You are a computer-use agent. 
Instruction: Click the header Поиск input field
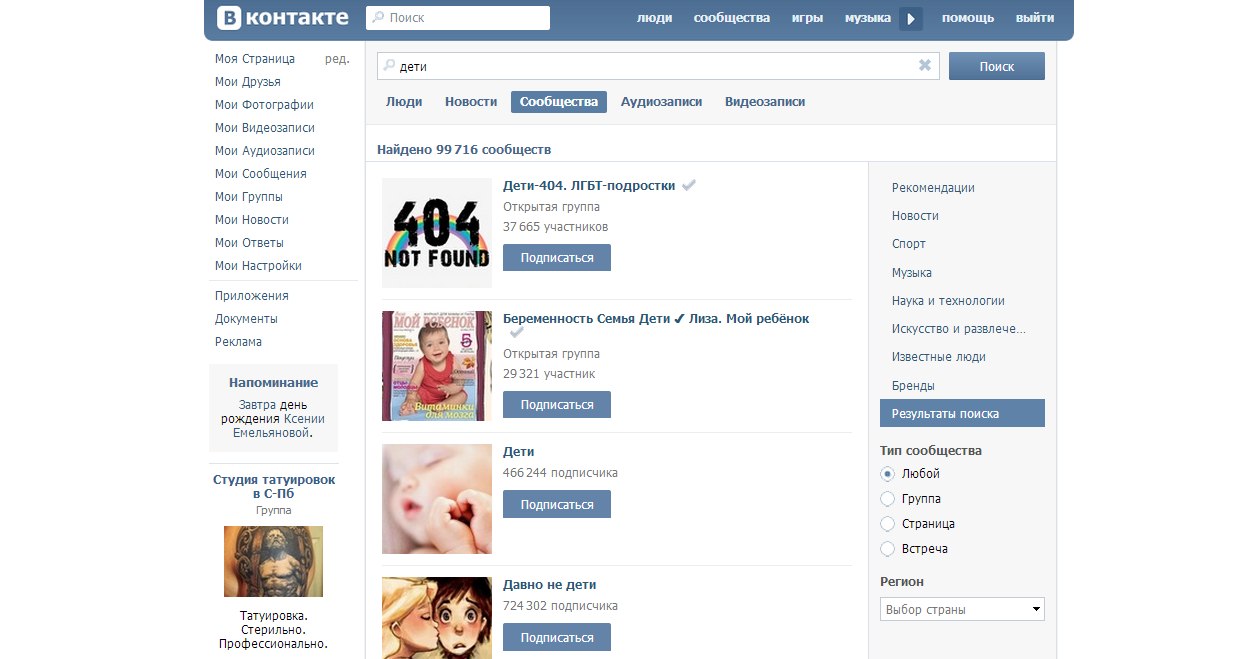pos(458,18)
